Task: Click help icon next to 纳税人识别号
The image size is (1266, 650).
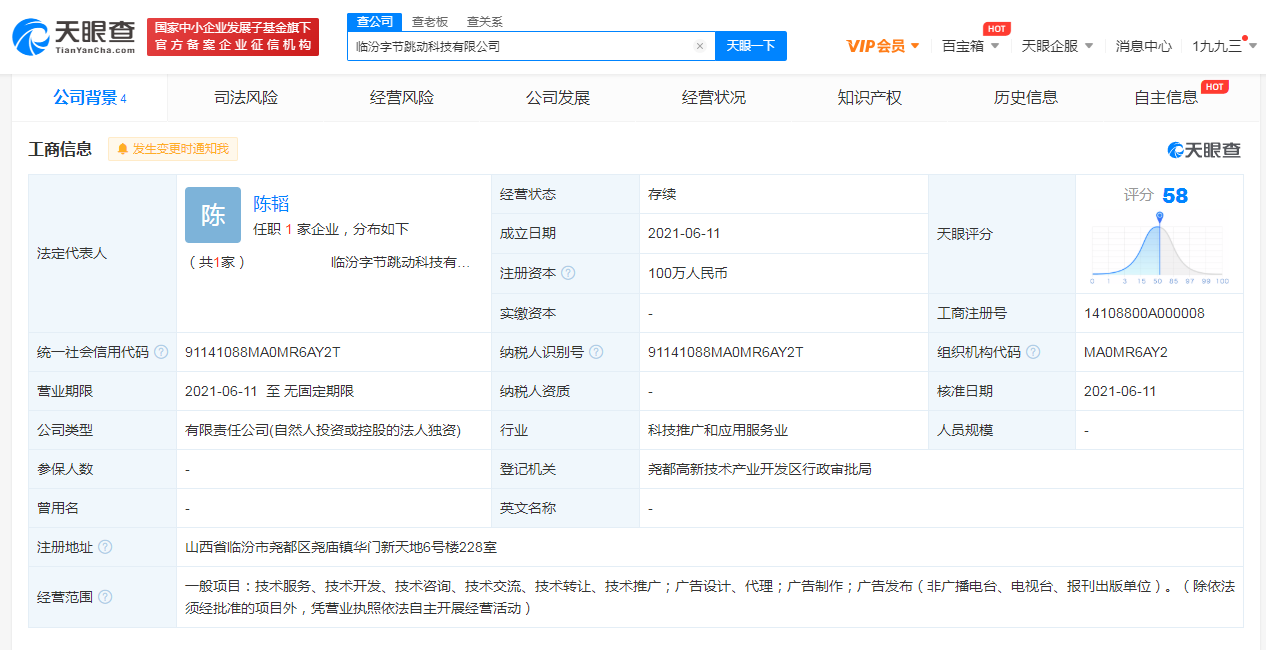Action: 596,352
